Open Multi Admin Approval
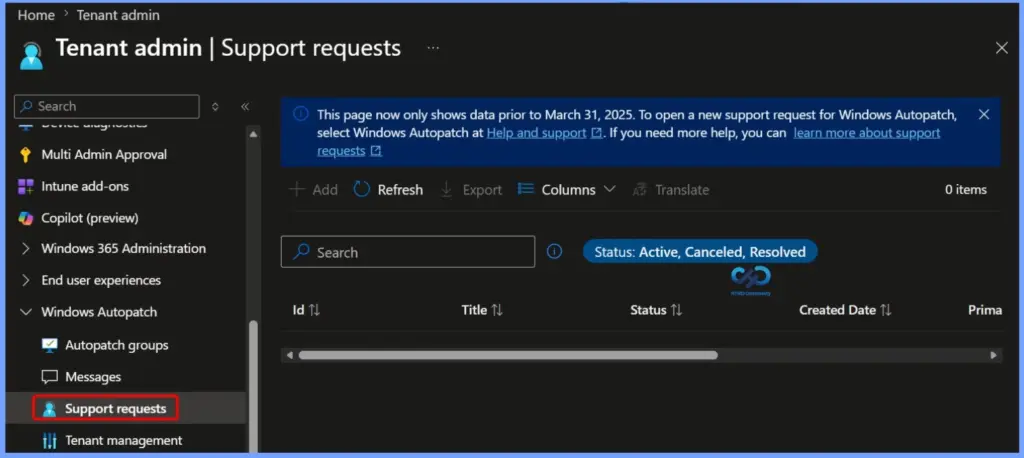Screen dimensions: 1024x458 click(104, 155)
